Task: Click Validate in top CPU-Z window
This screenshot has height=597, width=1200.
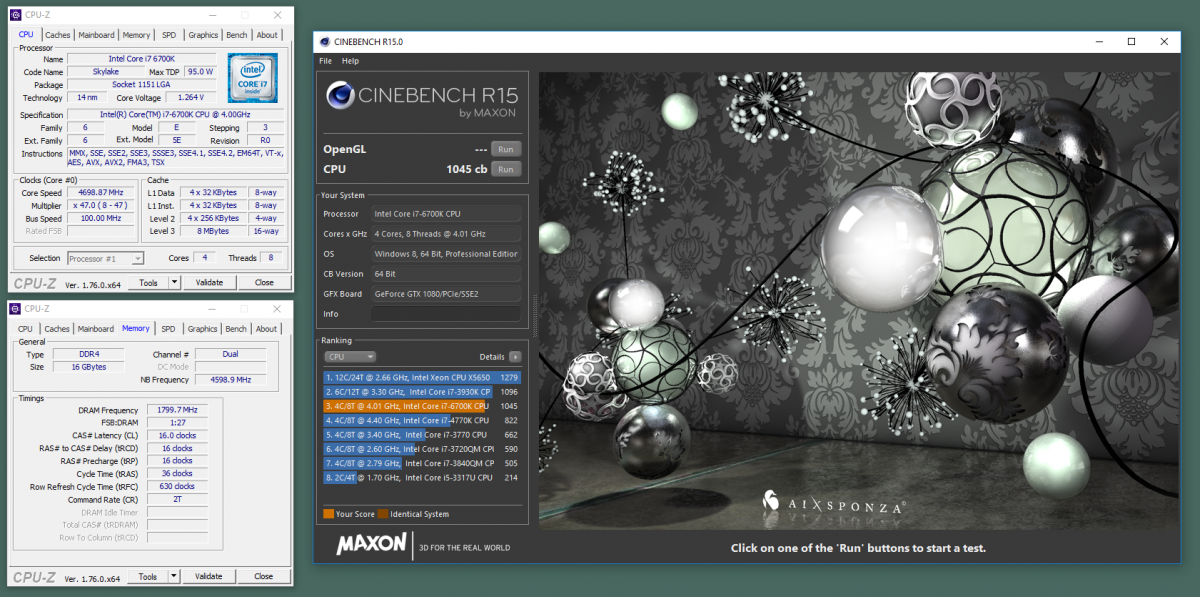Action: point(209,283)
